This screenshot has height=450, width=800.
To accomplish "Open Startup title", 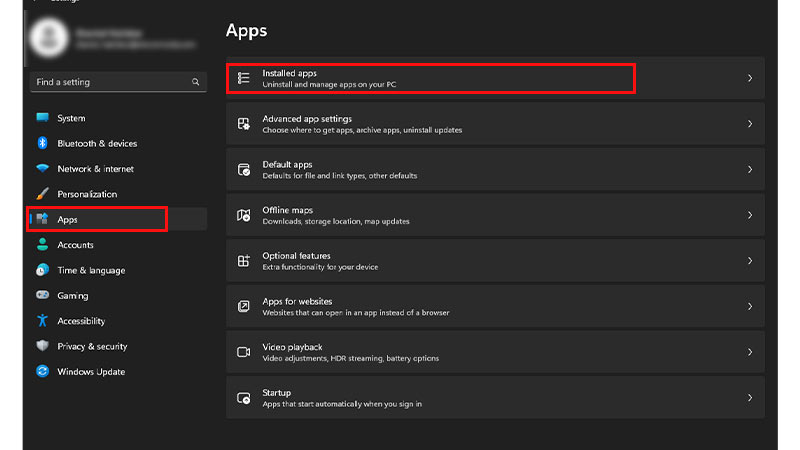I will coord(277,393).
